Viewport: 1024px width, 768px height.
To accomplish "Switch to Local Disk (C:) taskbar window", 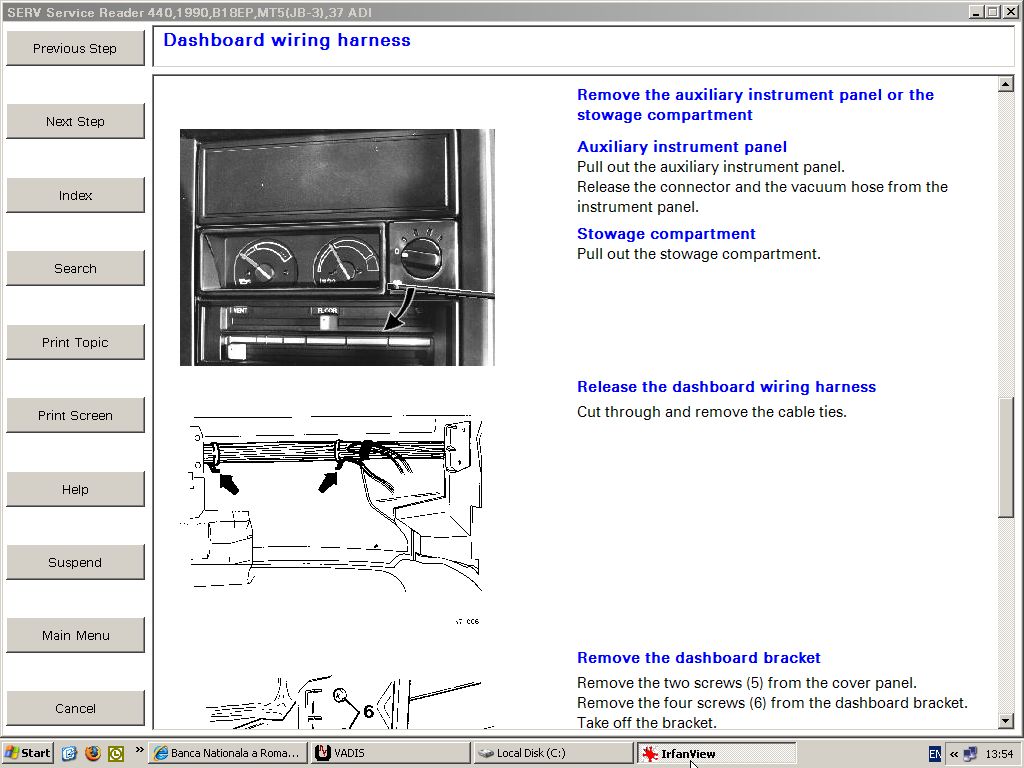I will 554,753.
